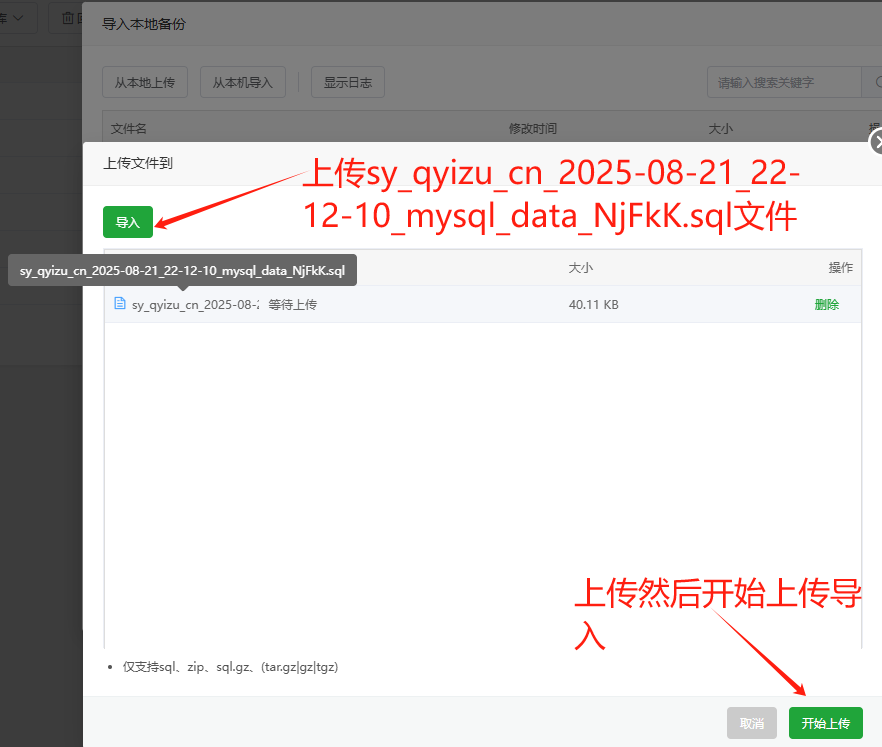Click the 修改时间 column header

532,129
